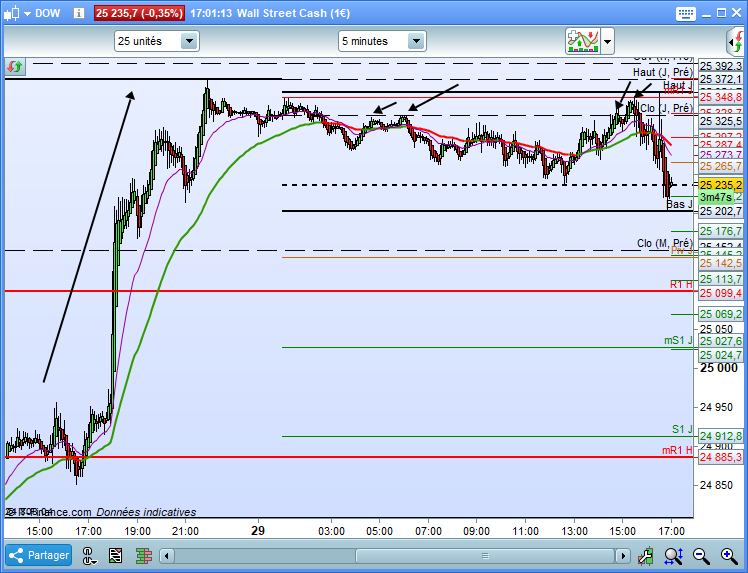The width and height of the screenshot is (748, 573).
Task: Open the 25 unités quantity dropdown
Action: [x=156, y=41]
